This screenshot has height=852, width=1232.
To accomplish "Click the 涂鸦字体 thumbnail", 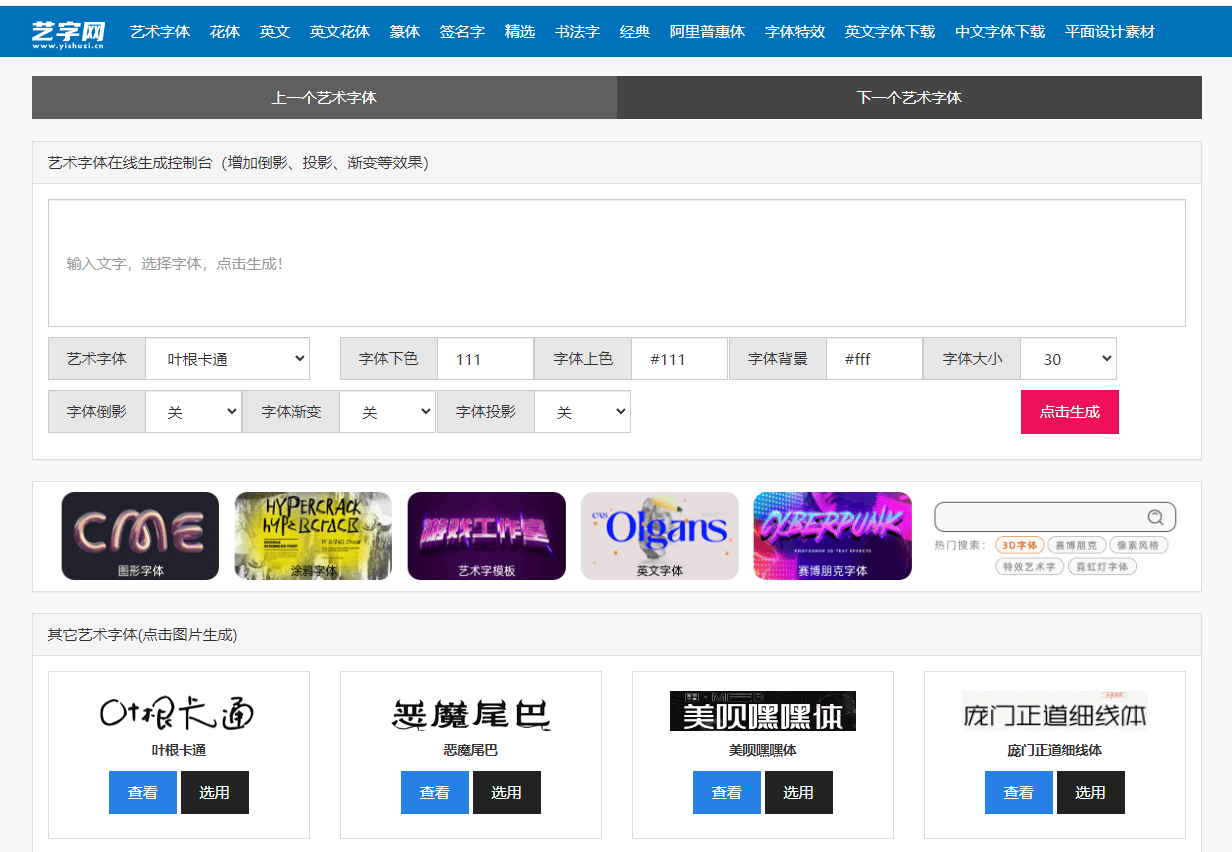I will coord(312,536).
